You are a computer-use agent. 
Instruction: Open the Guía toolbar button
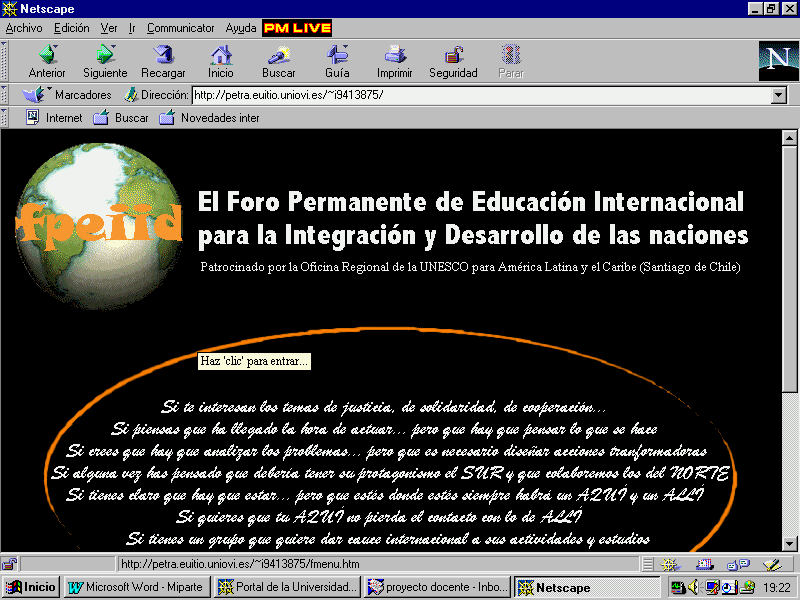click(337, 60)
